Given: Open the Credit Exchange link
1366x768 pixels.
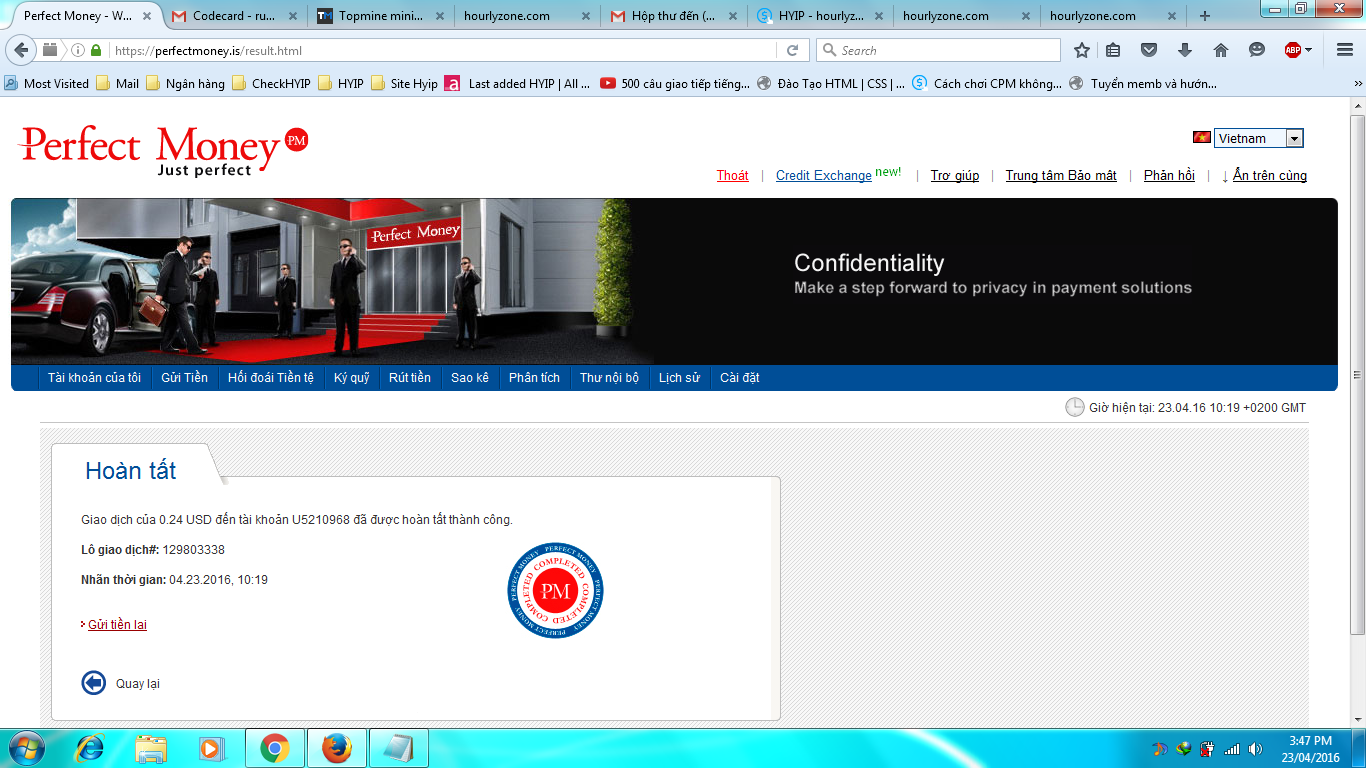Looking at the screenshot, I should (x=824, y=176).
